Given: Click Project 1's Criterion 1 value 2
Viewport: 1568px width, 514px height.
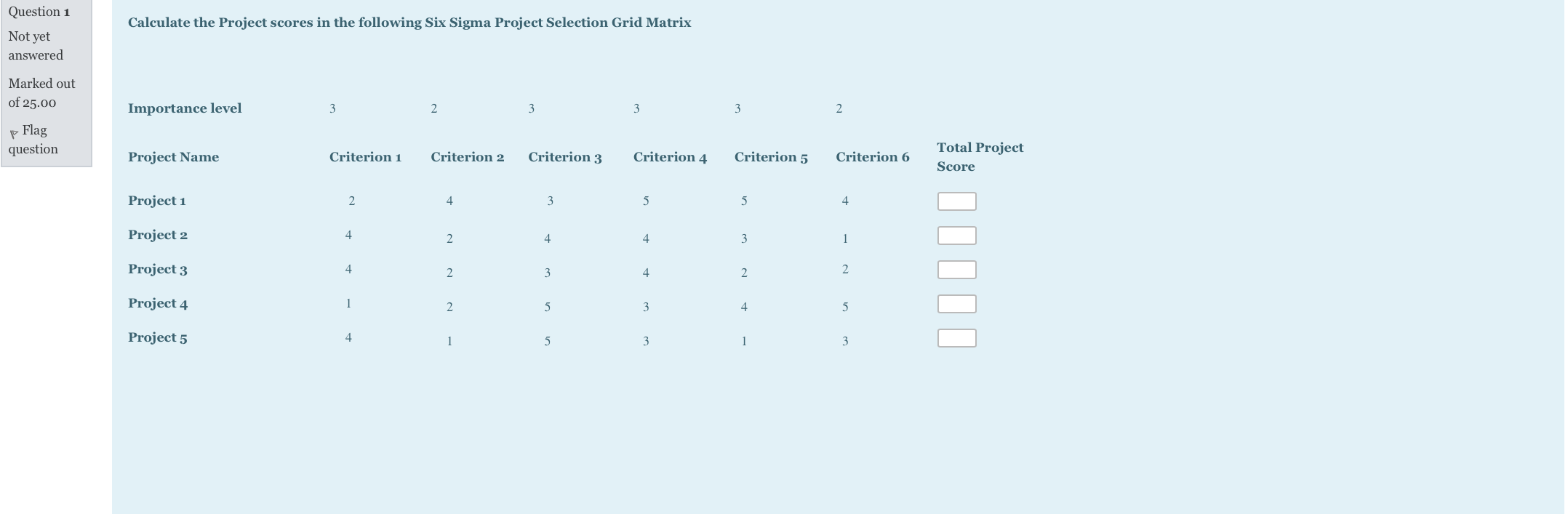Looking at the screenshot, I should click(352, 201).
